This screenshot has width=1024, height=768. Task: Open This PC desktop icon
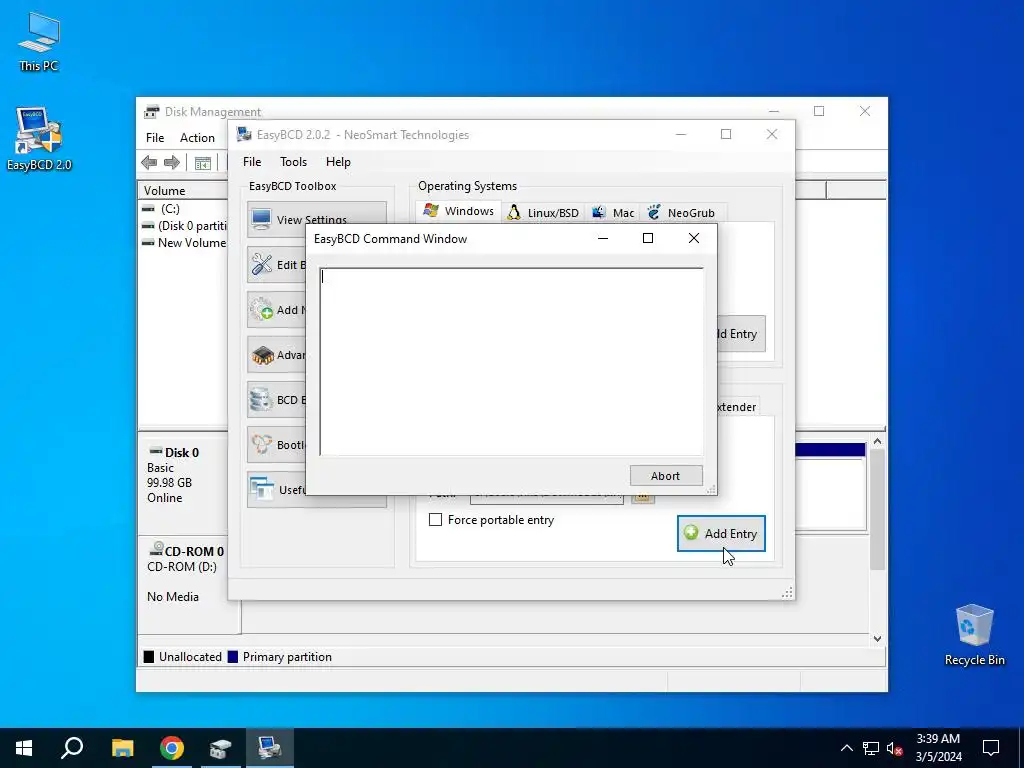(x=39, y=41)
